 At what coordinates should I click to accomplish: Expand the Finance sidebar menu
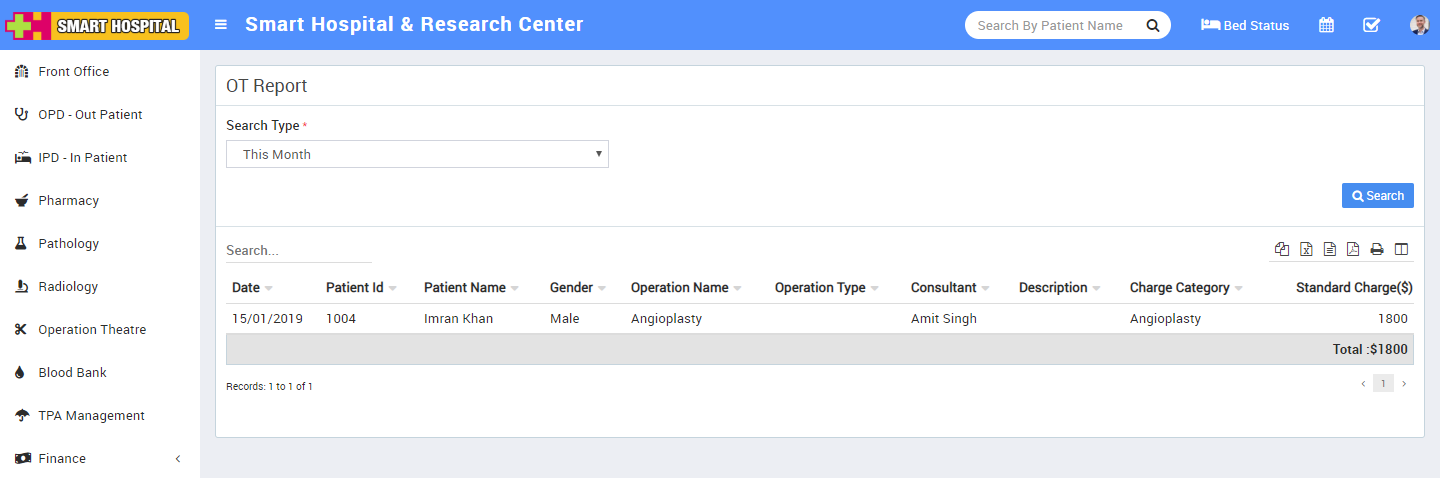tap(100, 458)
